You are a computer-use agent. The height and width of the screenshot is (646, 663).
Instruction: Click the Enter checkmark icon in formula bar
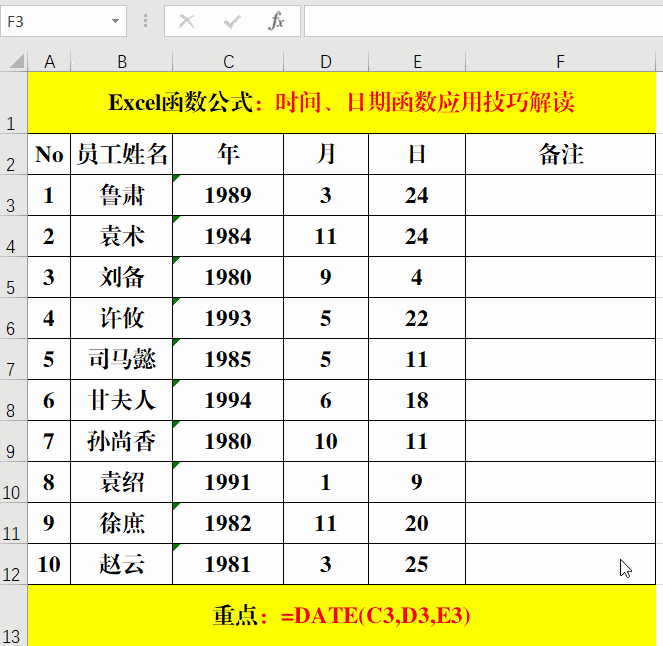click(x=232, y=21)
